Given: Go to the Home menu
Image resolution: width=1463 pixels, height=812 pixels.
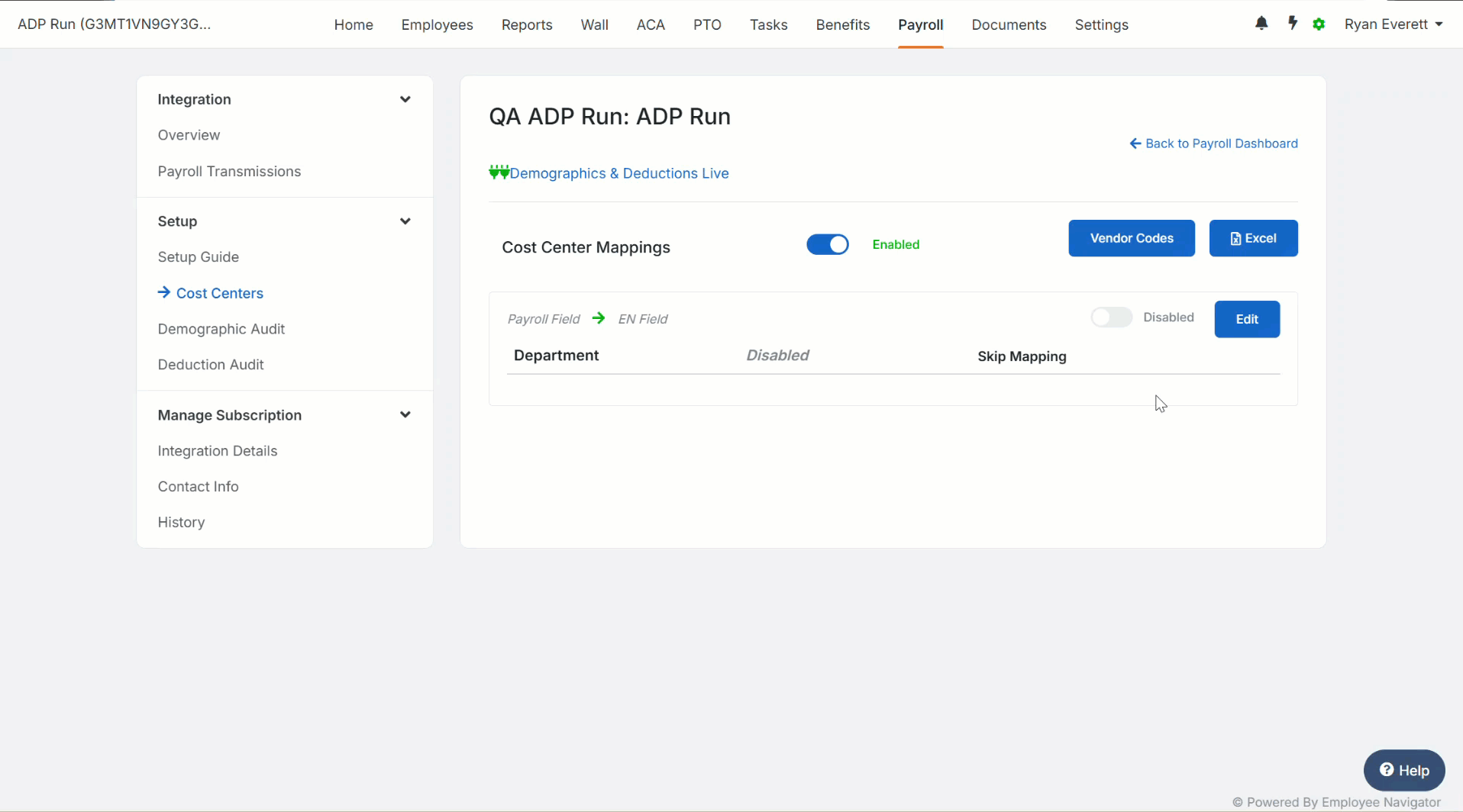Looking at the screenshot, I should pyautogui.click(x=354, y=24).
